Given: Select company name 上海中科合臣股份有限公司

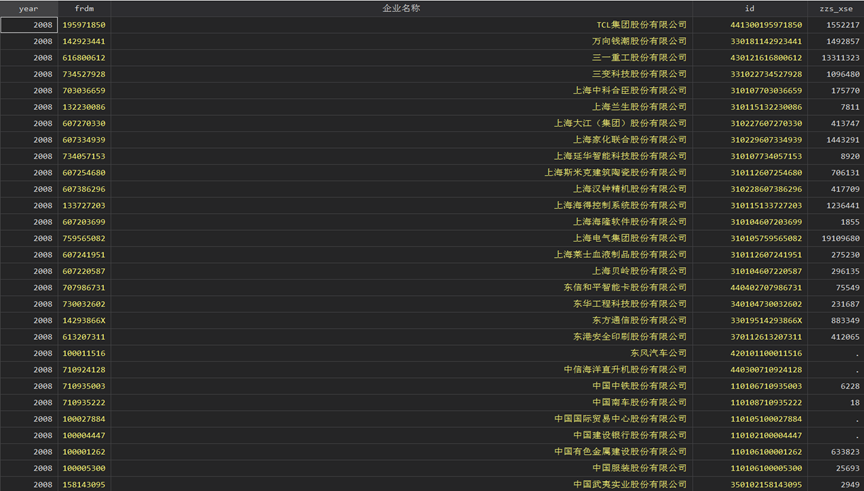Looking at the screenshot, I should pyautogui.click(x=630, y=90).
